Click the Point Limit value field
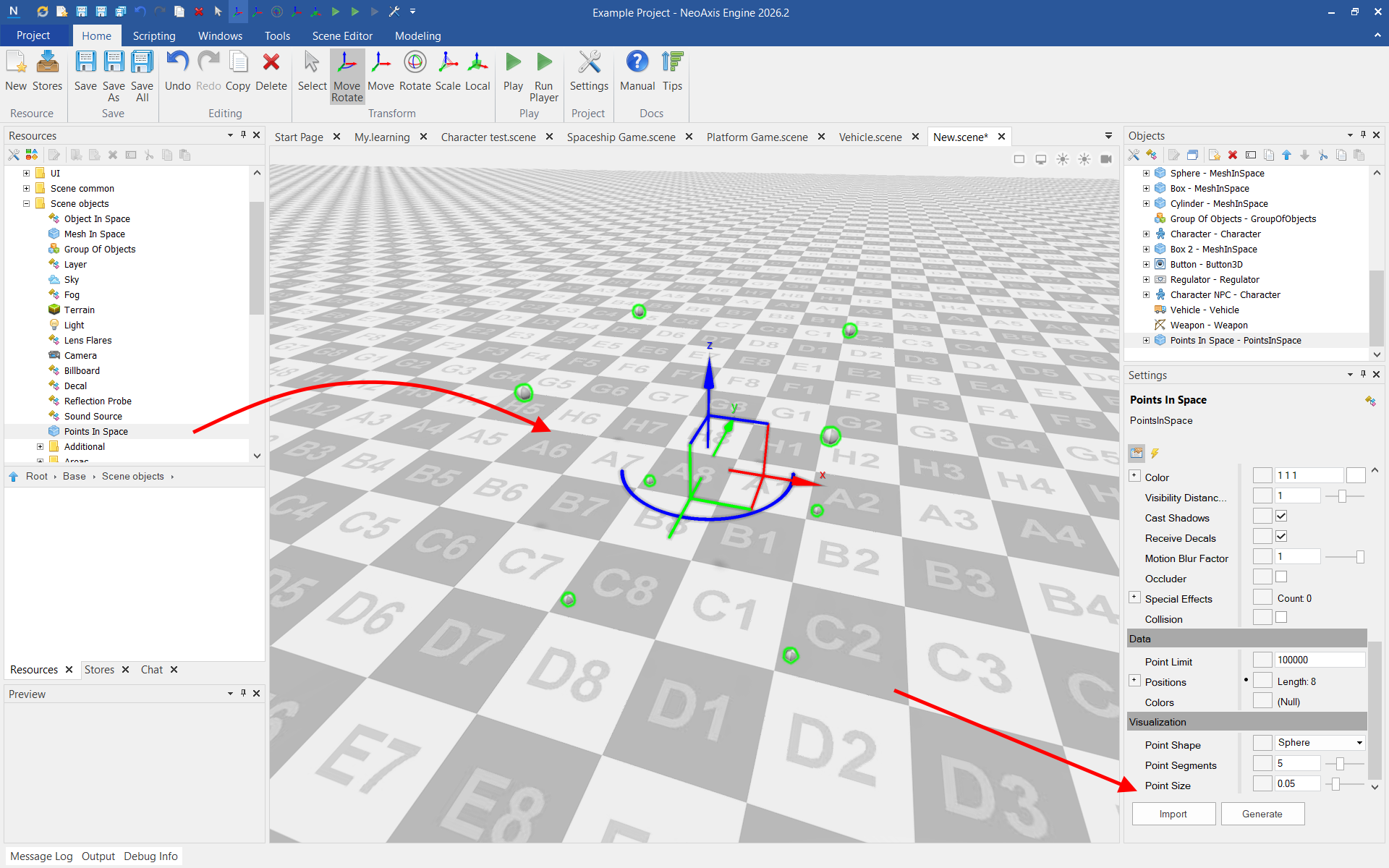Screen dimensions: 1389x868 click(x=1320, y=660)
